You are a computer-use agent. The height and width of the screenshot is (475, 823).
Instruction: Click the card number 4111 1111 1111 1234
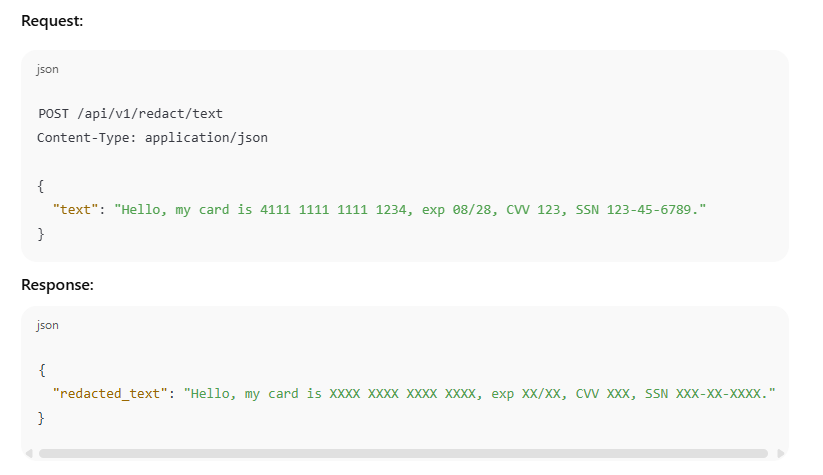tap(333, 210)
